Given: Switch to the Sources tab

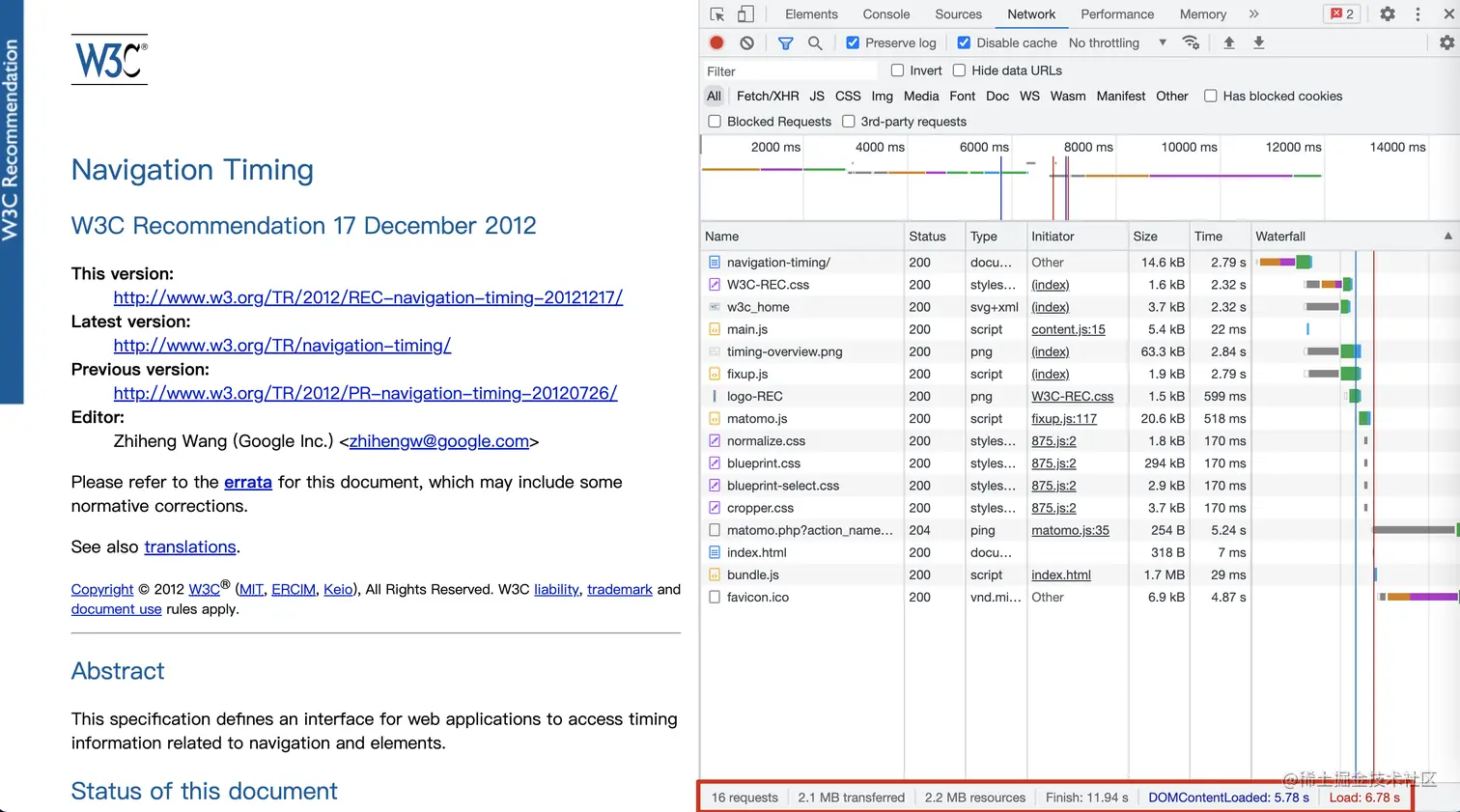Looking at the screenshot, I should pyautogui.click(x=958, y=14).
